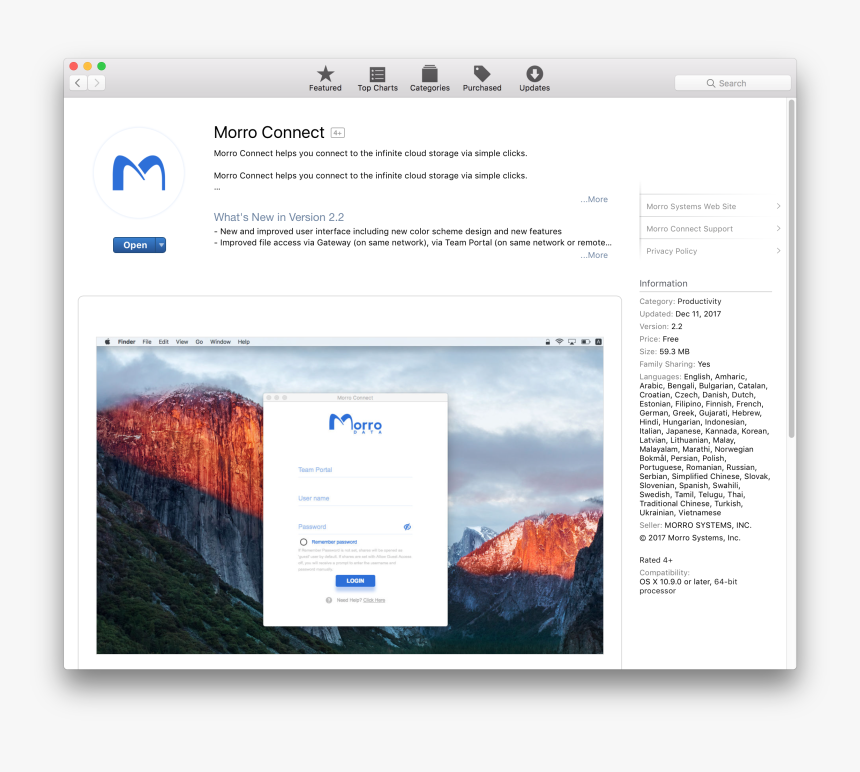Toggle the Remember password radio button

coord(303,542)
